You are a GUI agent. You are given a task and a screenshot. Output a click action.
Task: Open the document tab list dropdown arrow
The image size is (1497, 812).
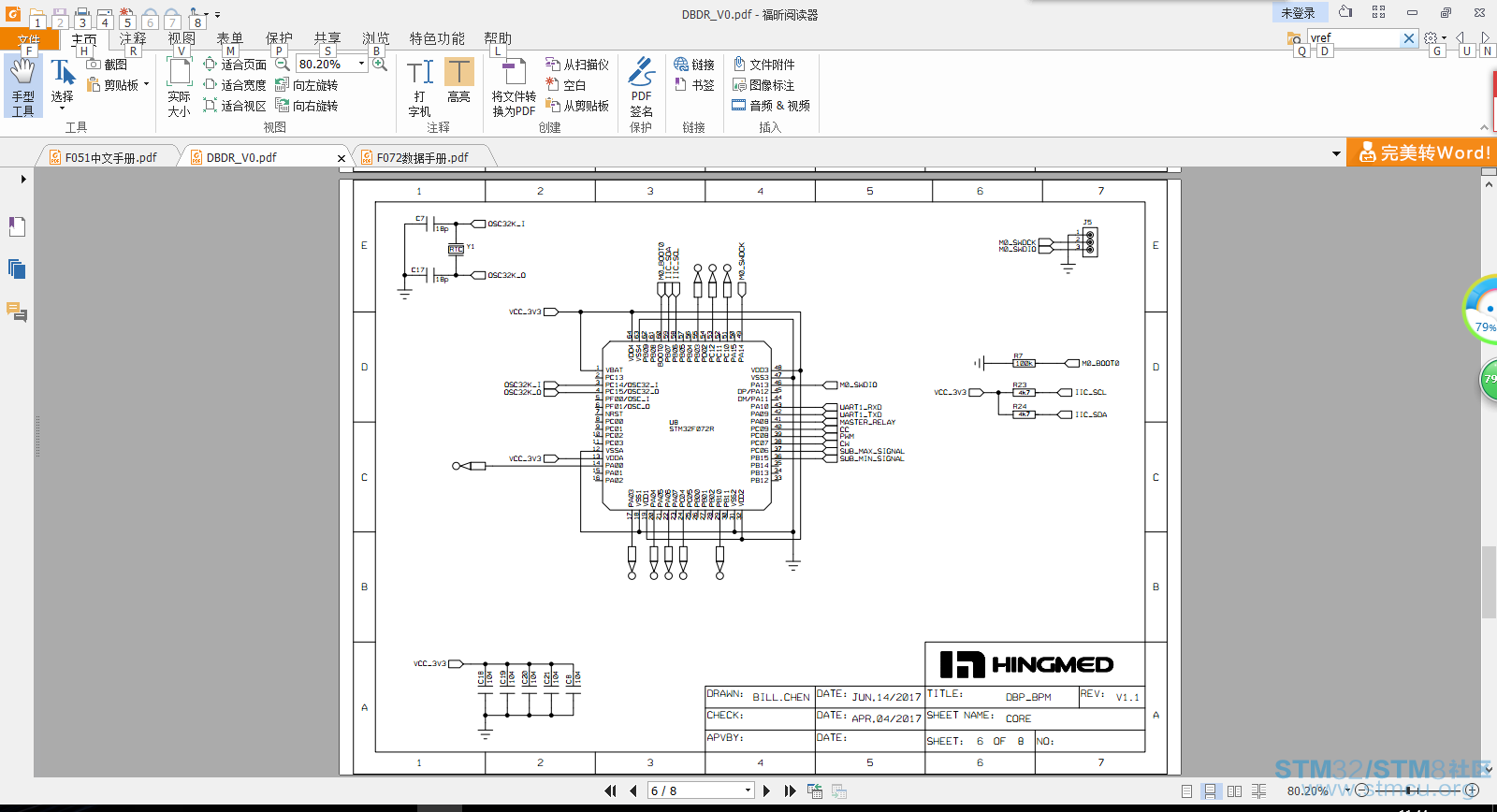(1336, 154)
